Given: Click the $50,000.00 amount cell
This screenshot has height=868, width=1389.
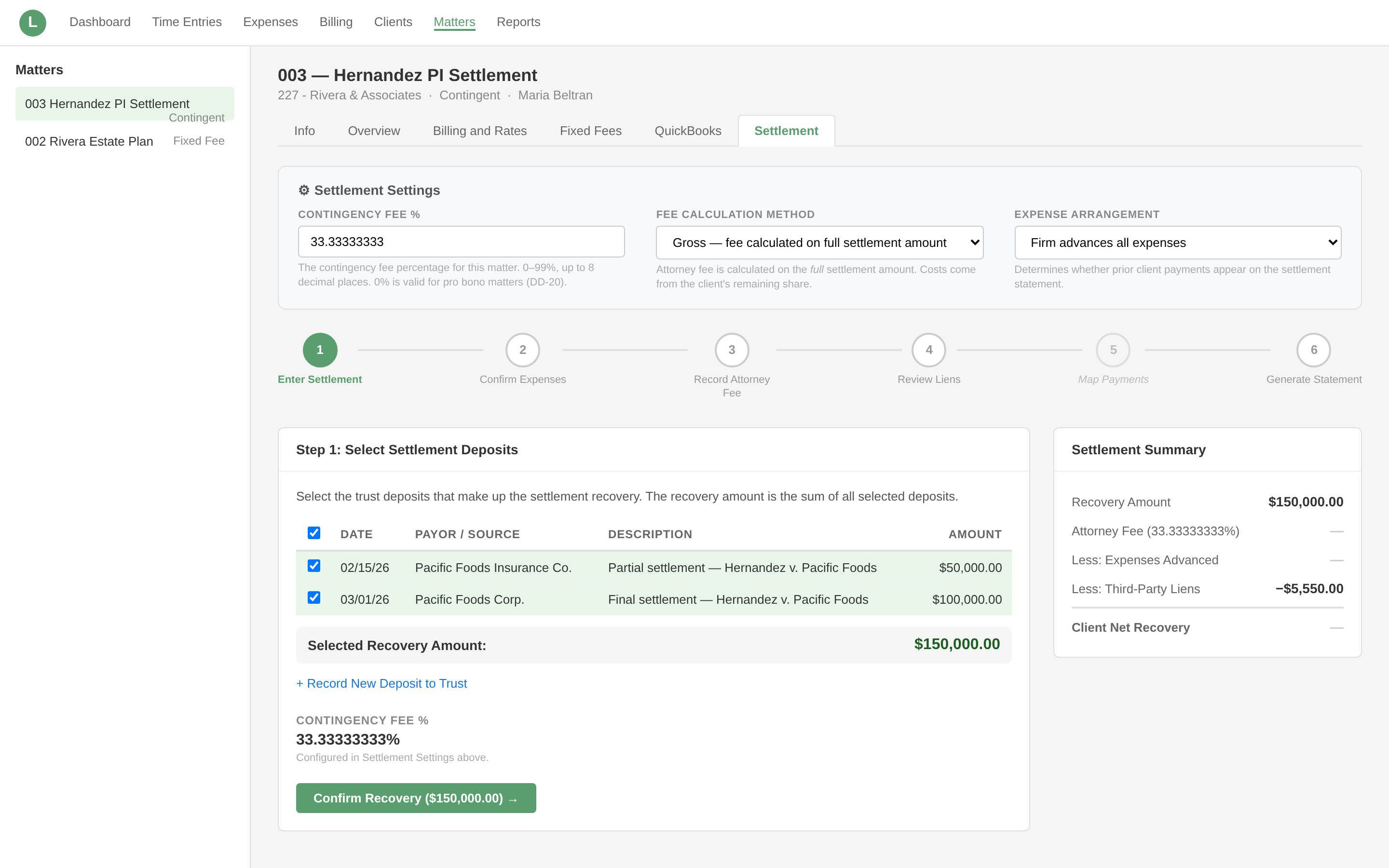Looking at the screenshot, I should [970, 568].
